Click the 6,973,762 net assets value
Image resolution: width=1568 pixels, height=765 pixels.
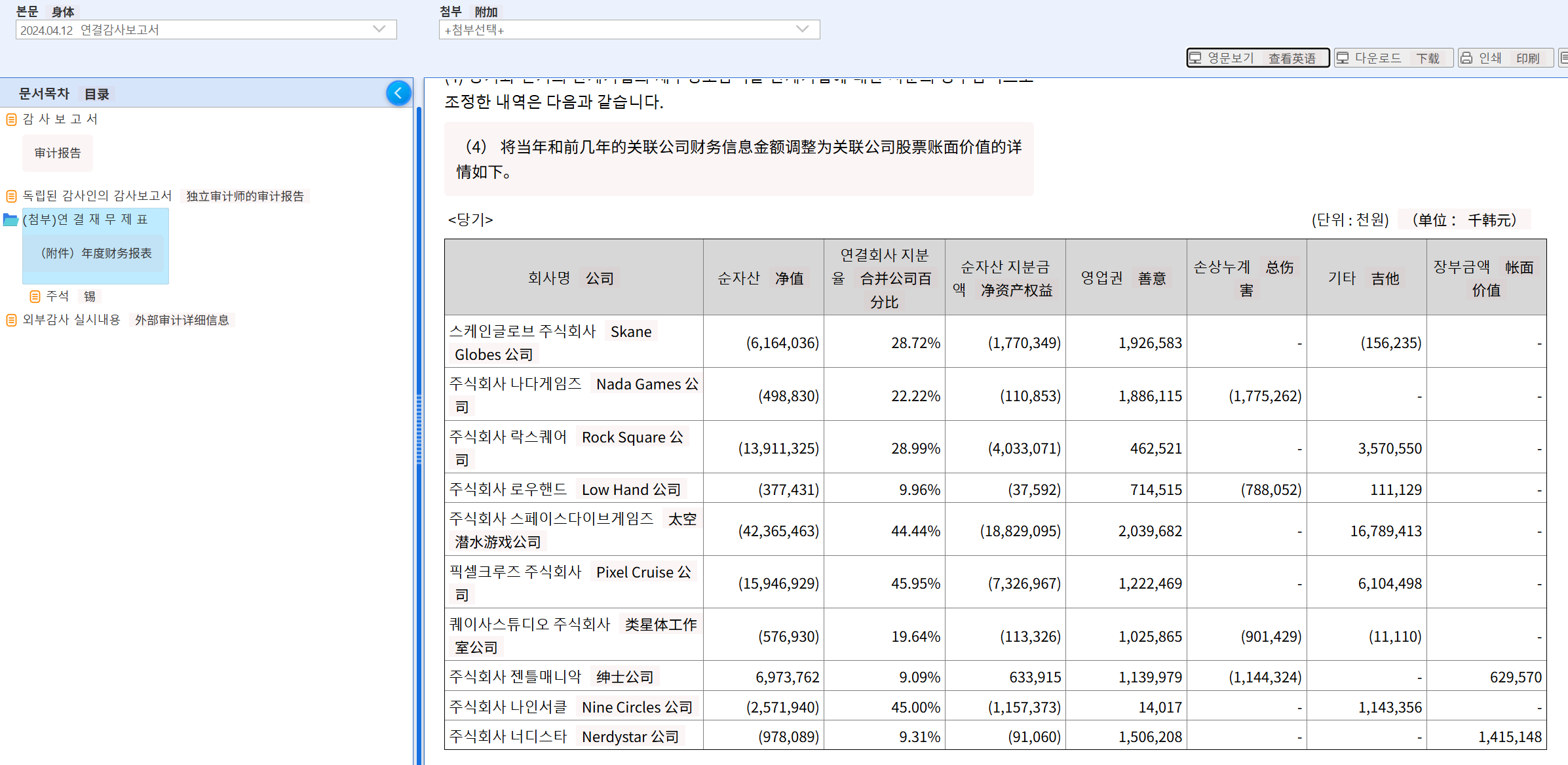point(787,677)
